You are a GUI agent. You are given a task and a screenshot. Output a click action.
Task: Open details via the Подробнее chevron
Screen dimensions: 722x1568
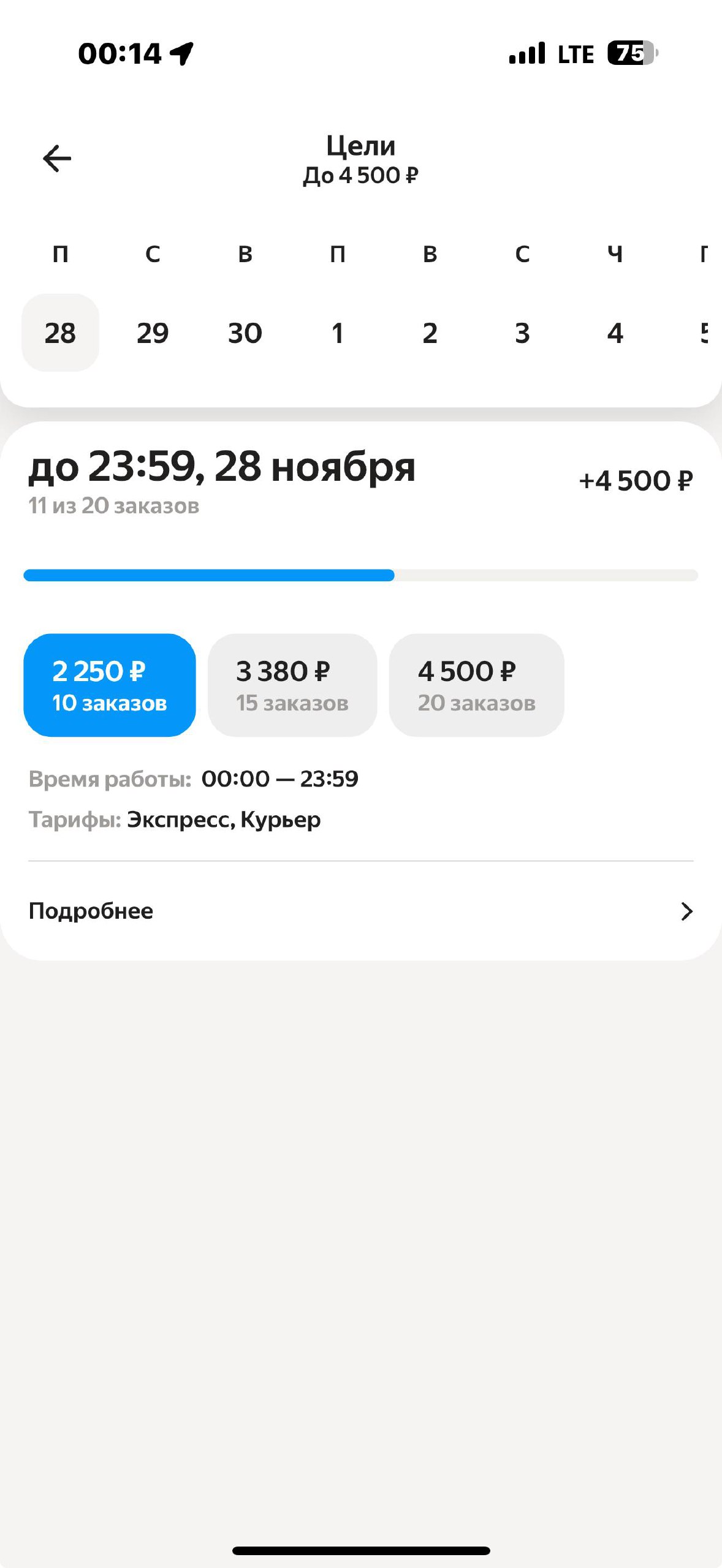pos(686,911)
